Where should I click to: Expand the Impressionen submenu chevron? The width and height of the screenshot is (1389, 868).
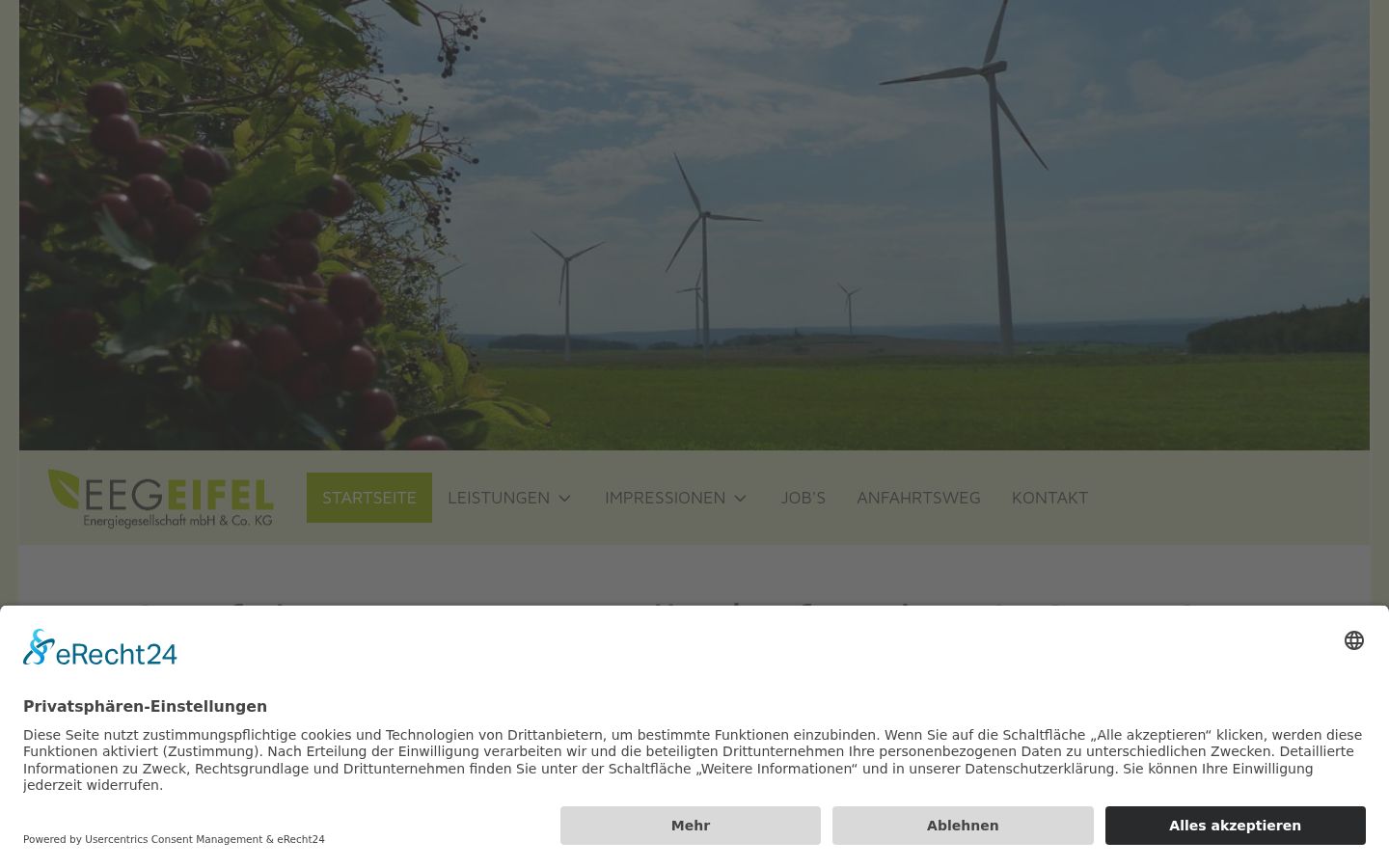741,499
